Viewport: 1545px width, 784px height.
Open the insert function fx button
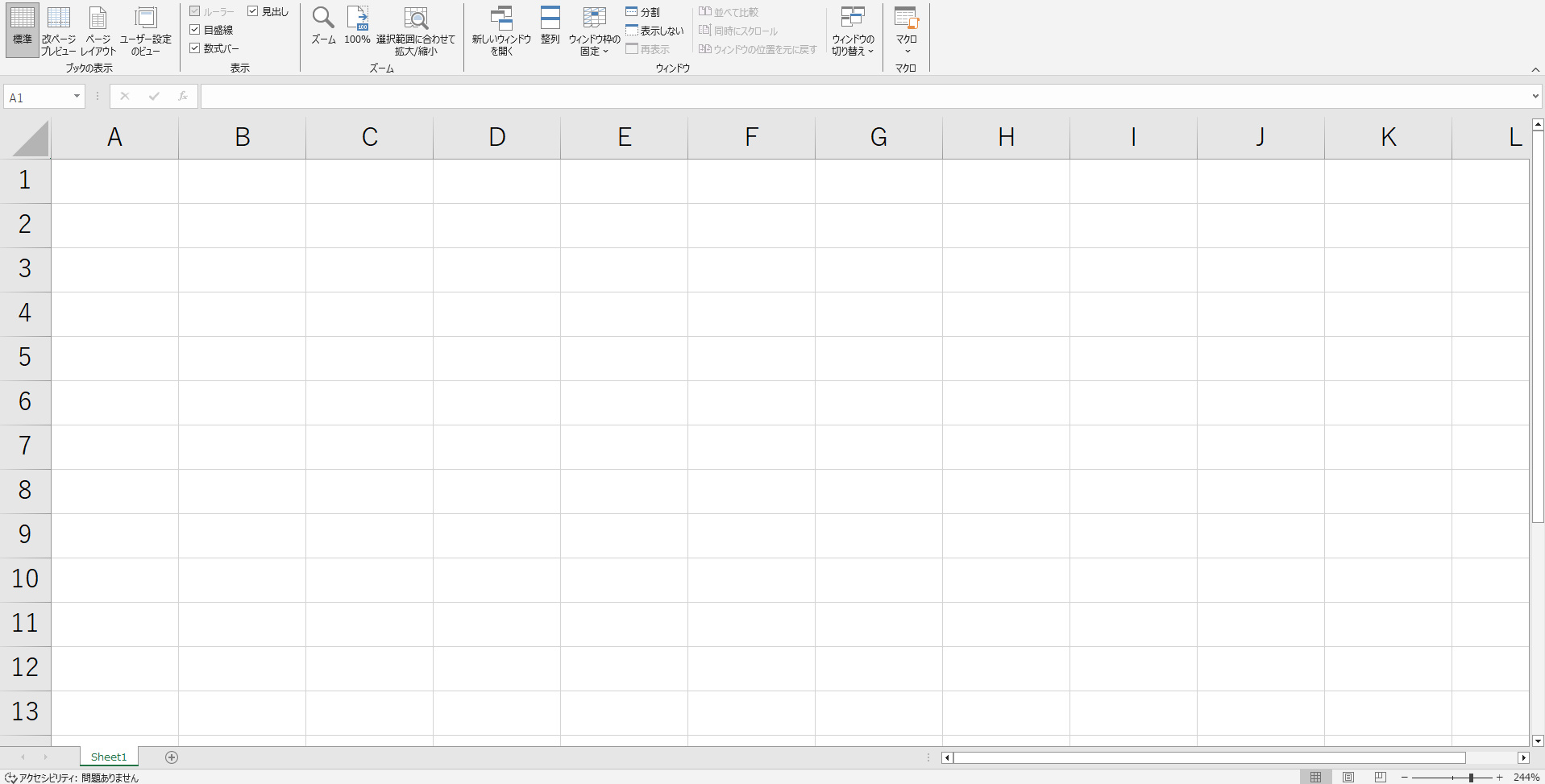click(x=183, y=97)
